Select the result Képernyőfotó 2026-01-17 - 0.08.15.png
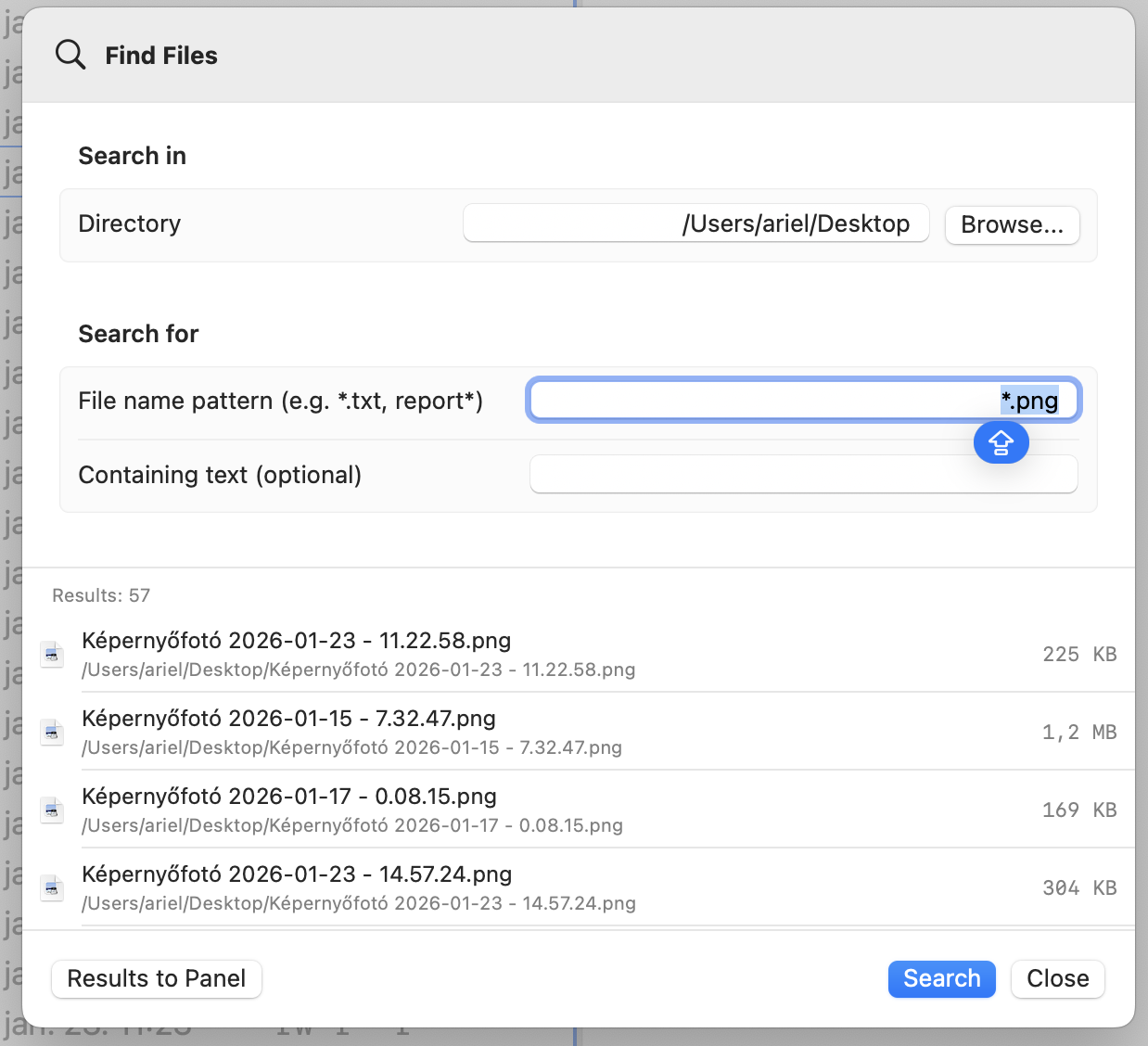 pos(288,796)
